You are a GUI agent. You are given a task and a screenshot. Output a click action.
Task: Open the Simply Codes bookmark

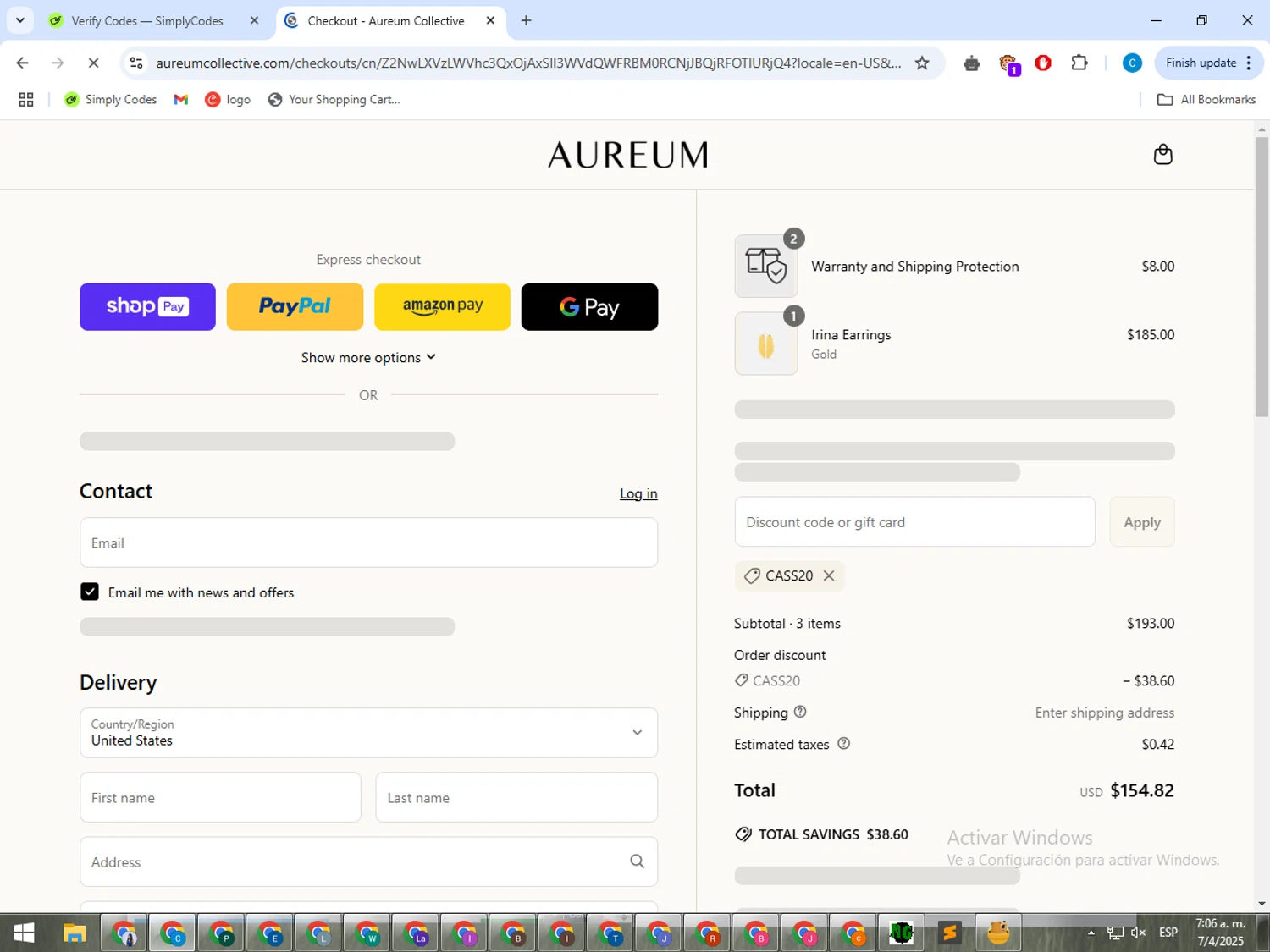(x=111, y=100)
